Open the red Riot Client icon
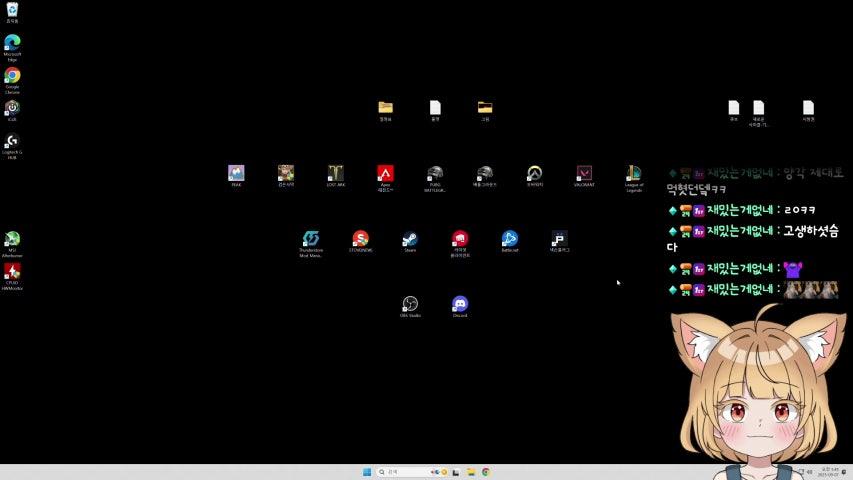Viewport: 853px width, 480px height. (460, 239)
